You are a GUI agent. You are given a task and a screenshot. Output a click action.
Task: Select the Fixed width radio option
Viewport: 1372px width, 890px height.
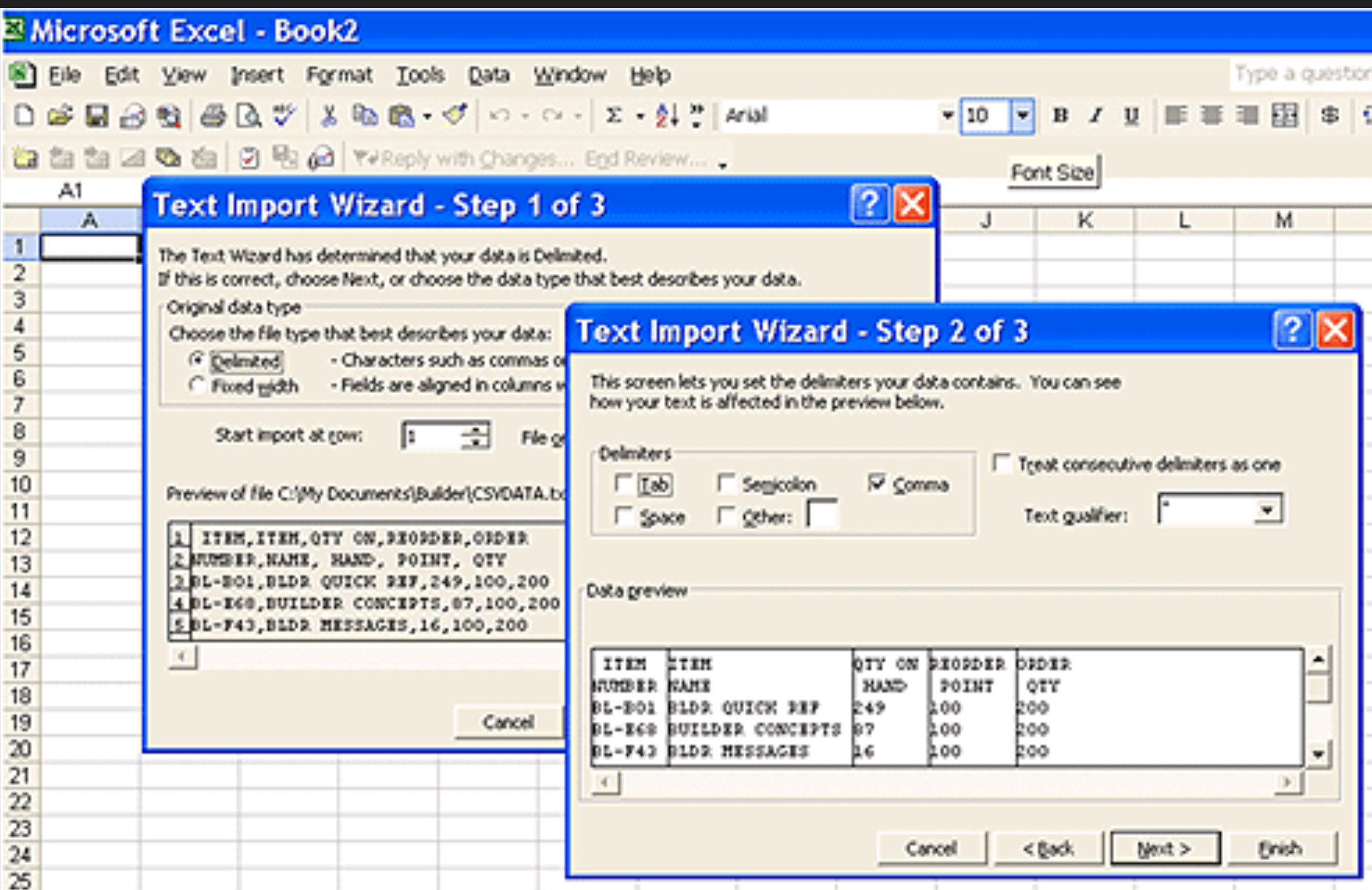tap(197, 385)
